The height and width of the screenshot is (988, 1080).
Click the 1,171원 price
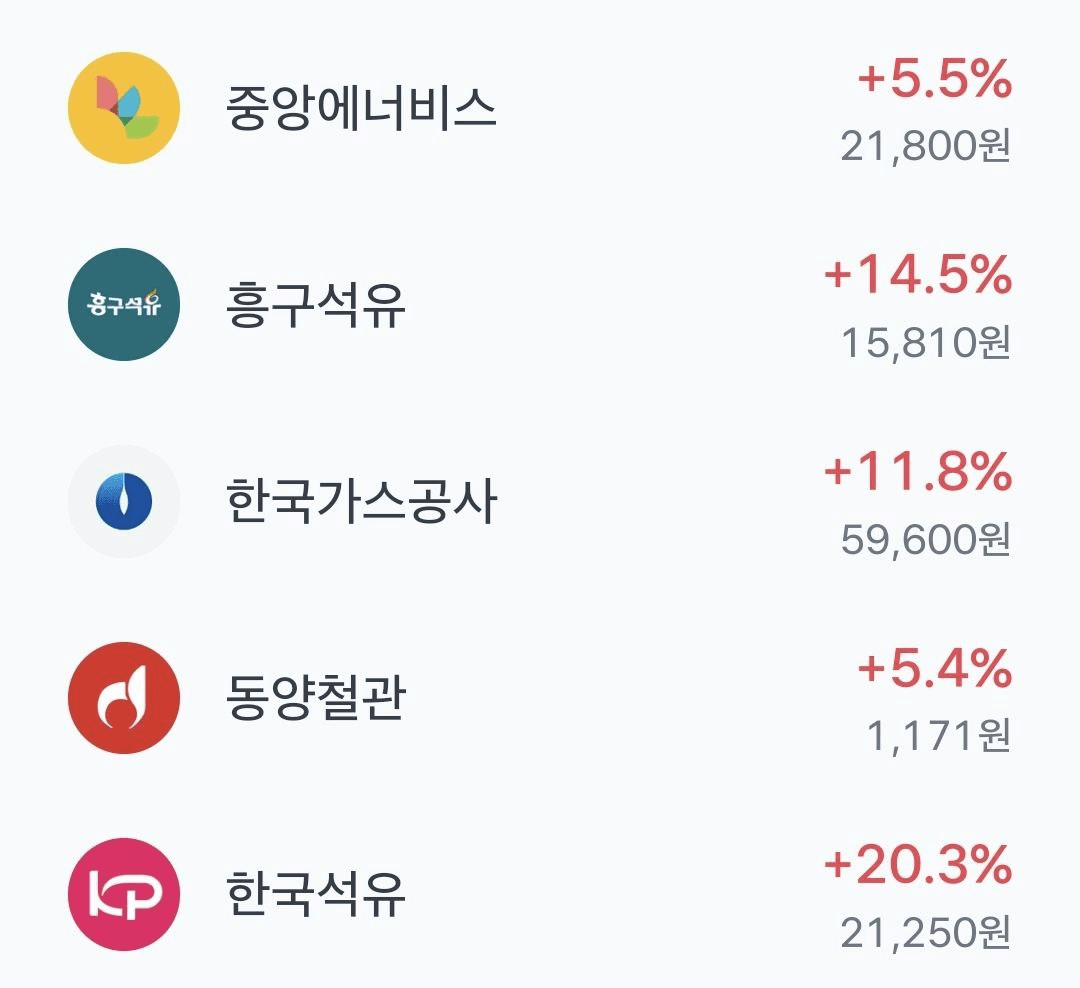pos(939,735)
